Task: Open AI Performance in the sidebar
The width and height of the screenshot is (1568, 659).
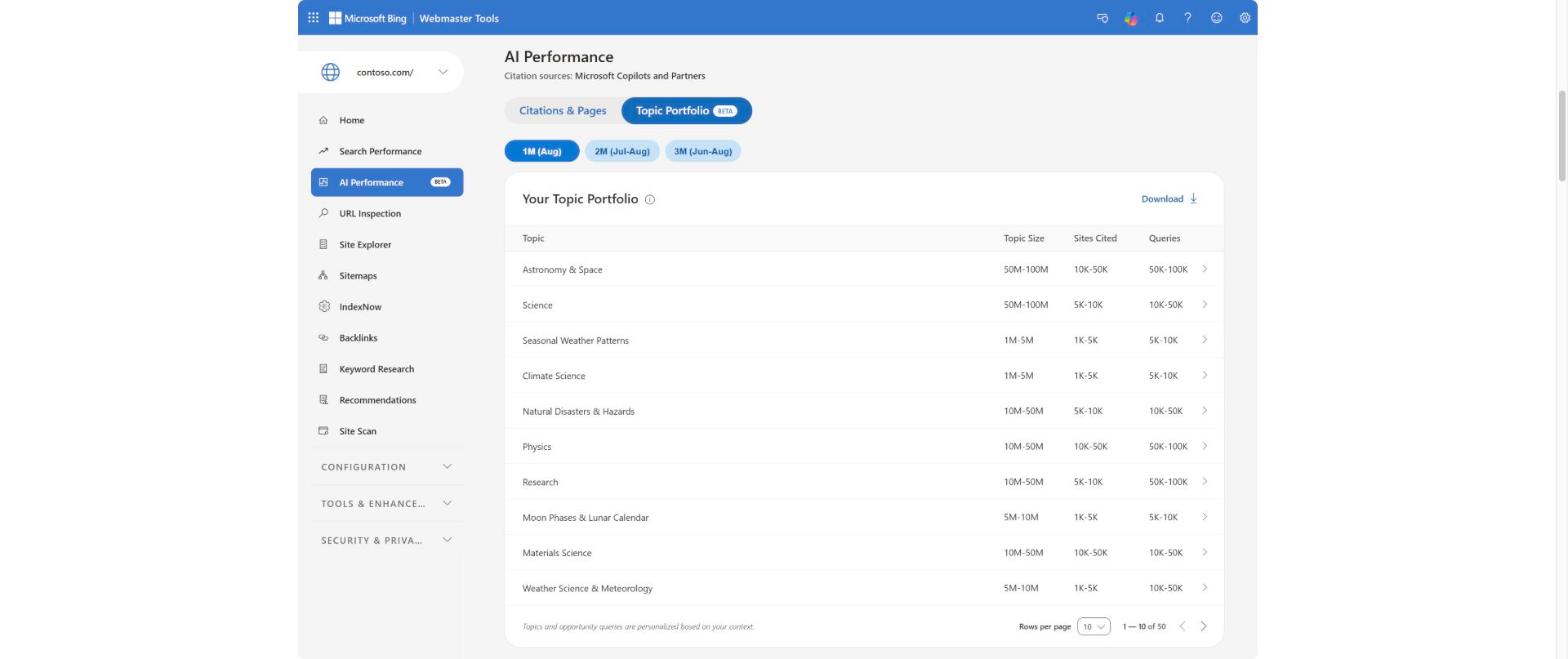Action: coord(387,182)
